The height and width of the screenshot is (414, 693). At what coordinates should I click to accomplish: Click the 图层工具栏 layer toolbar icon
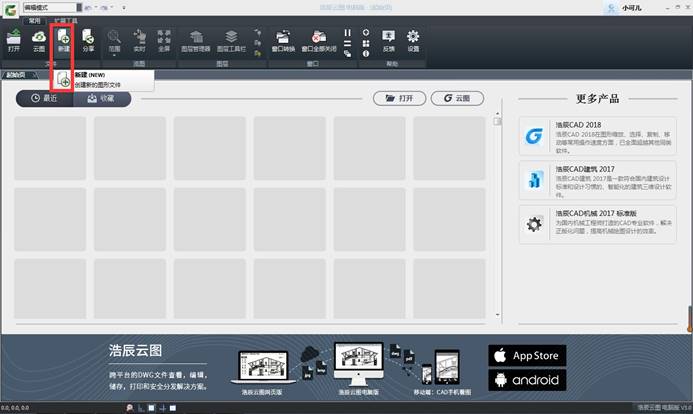(x=231, y=40)
